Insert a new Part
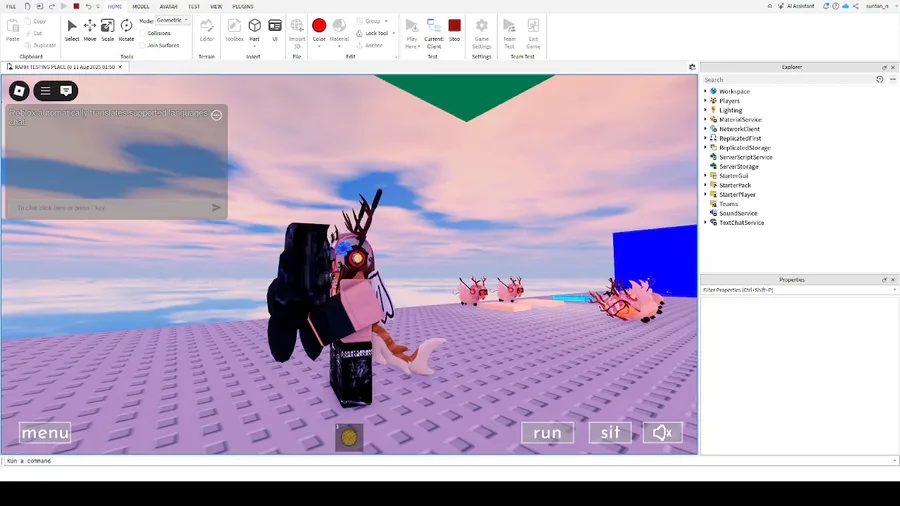The width and height of the screenshot is (900, 506). click(x=254, y=30)
